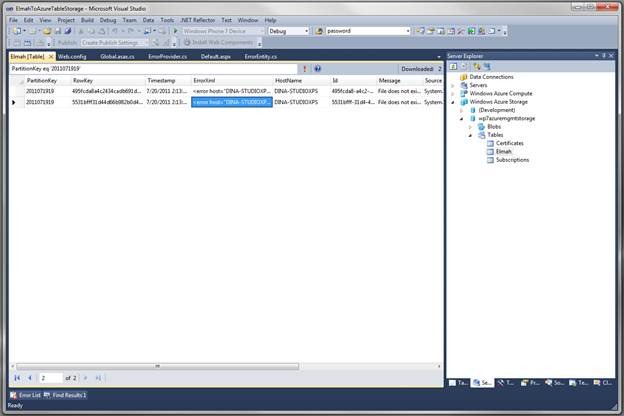
Task: Expand the (Development) storage node
Action: (x=462, y=110)
